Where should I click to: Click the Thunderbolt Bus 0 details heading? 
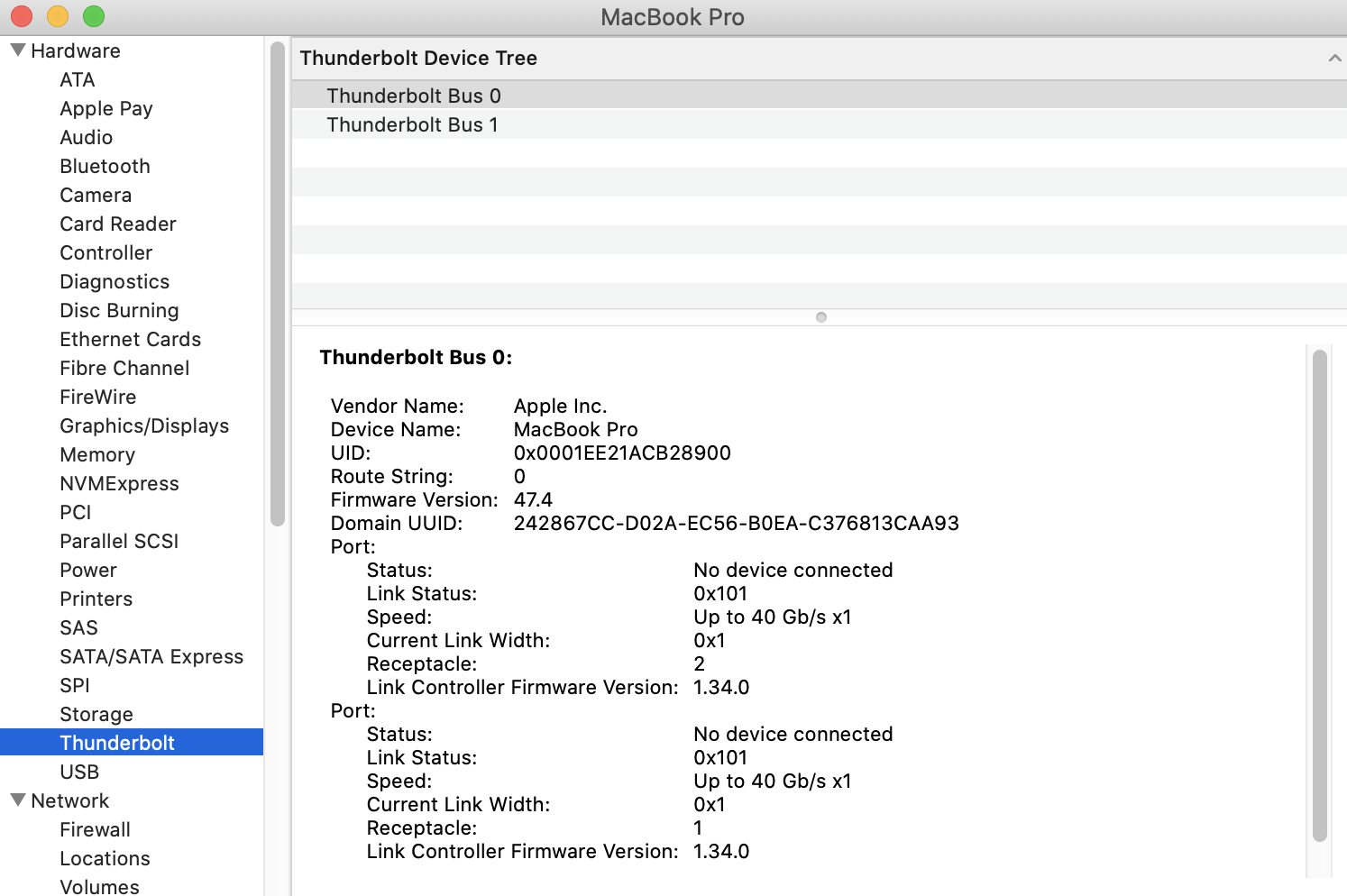tap(416, 357)
